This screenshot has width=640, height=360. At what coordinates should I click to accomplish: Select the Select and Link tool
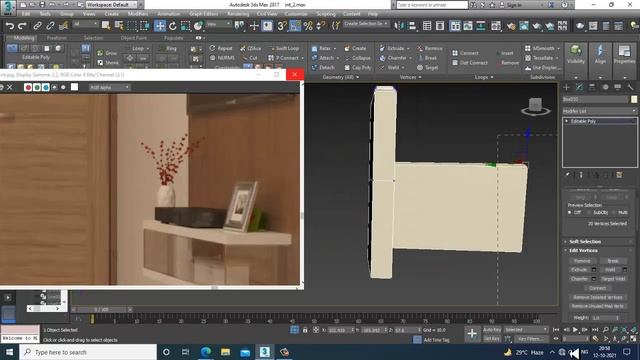(x=37, y=26)
